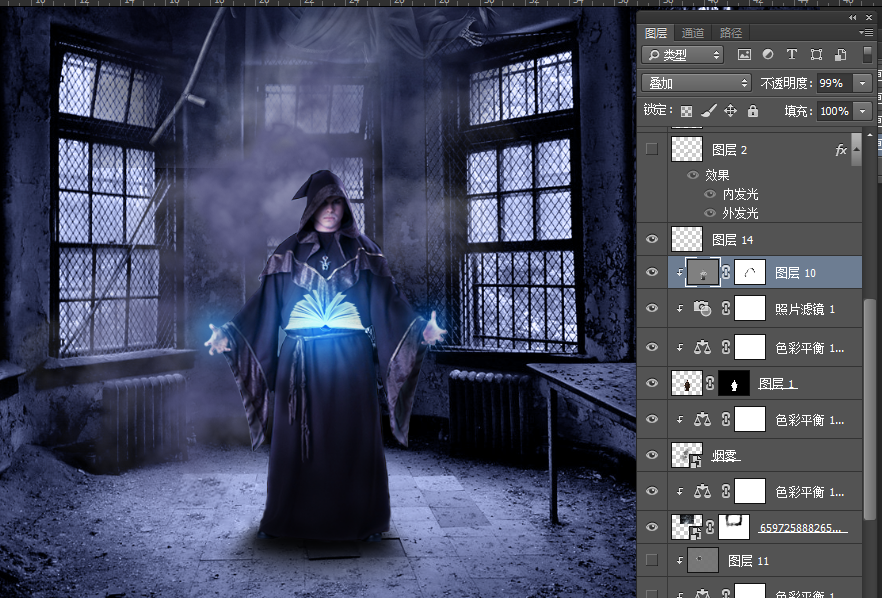Click clipping arrow icon on 图层 11
Image resolution: width=882 pixels, height=598 pixels.
coord(680,560)
